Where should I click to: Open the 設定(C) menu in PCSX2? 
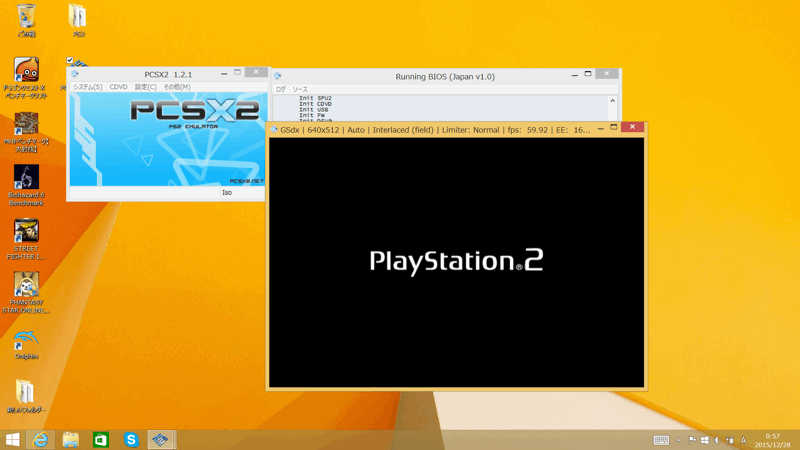[x=146, y=87]
